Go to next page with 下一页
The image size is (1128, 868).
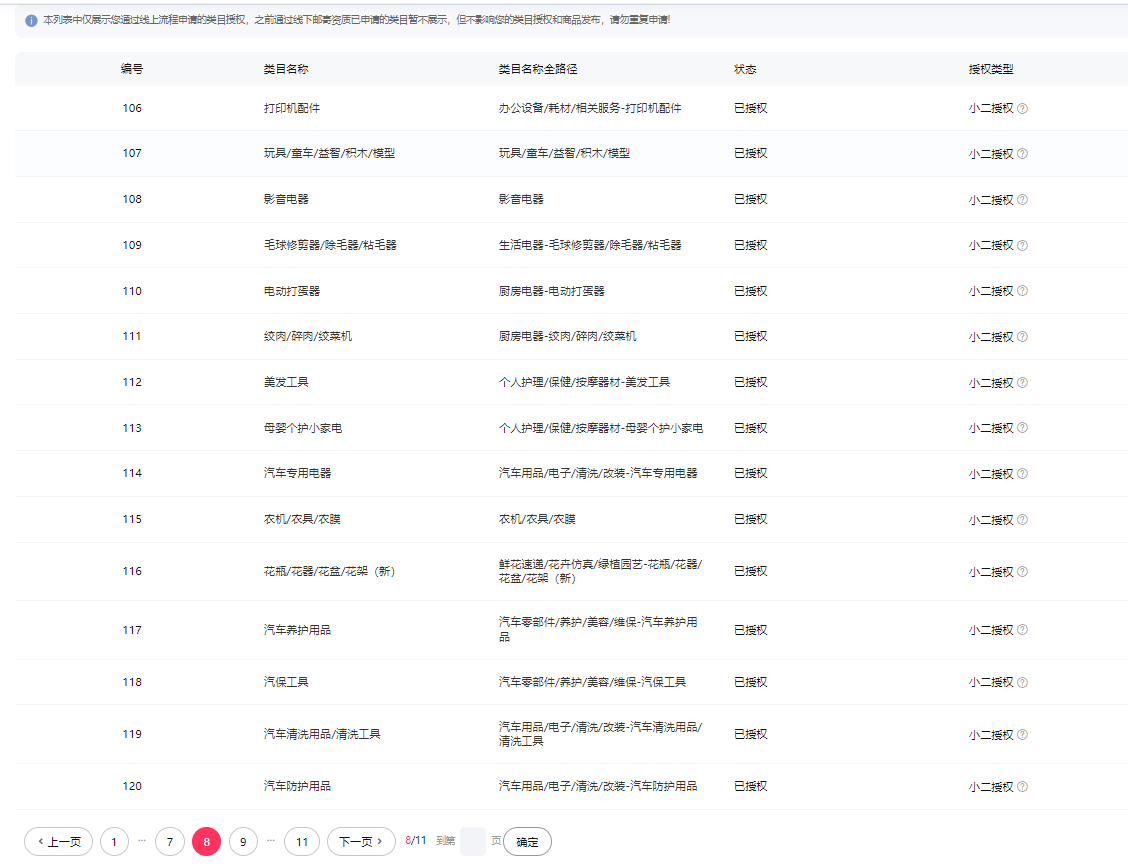(x=361, y=842)
